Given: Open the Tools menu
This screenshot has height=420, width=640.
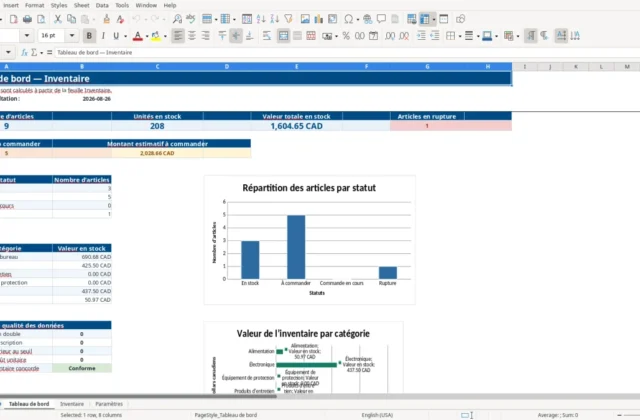Looking at the screenshot, I should coord(122,5).
